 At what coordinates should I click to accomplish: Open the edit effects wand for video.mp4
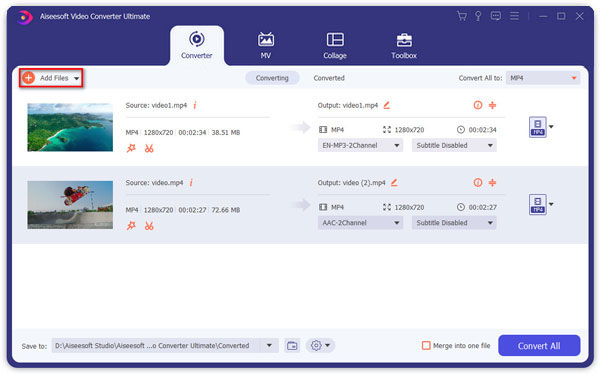(x=131, y=226)
